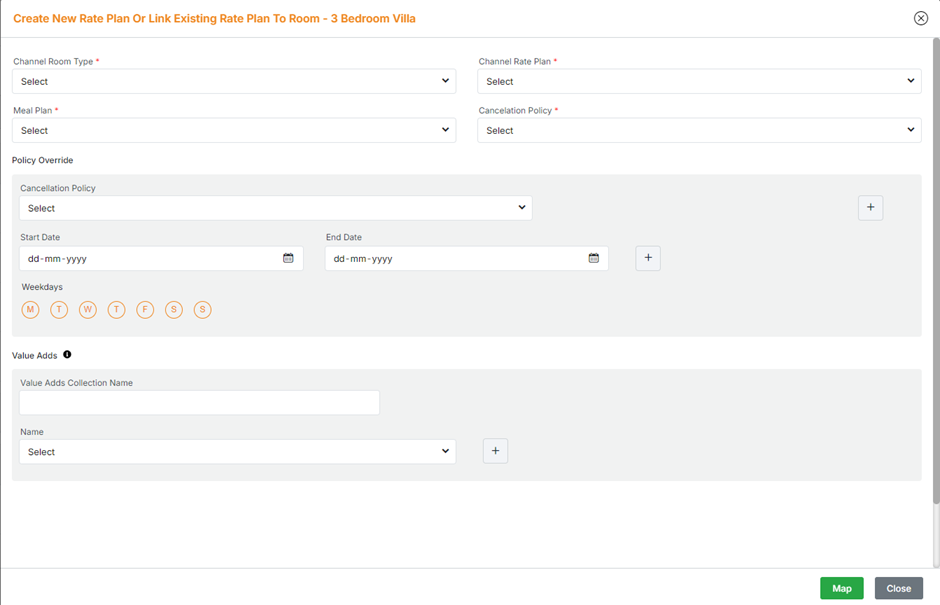Open the Meal Plan dropdown
This screenshot has height=605, width=940.
pos(234,130)
